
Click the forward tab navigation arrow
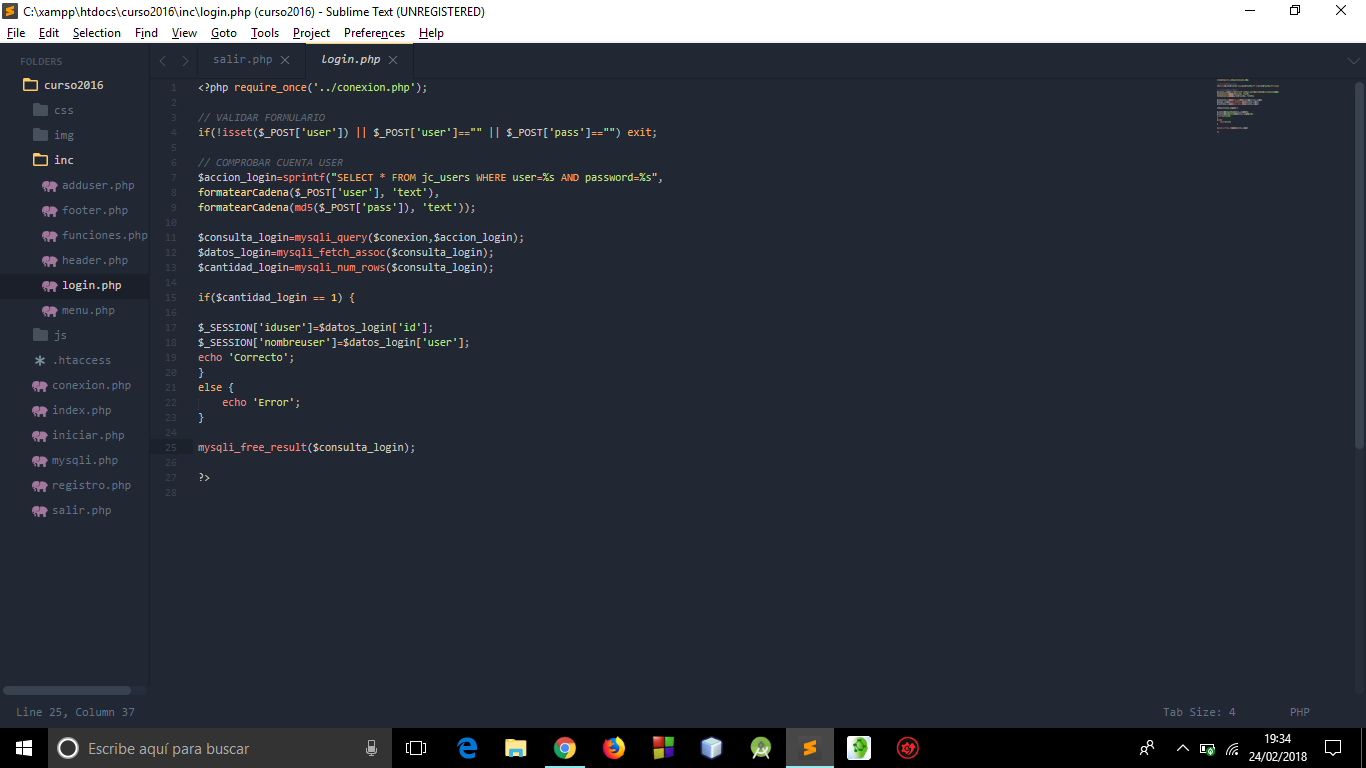(185, 60)
